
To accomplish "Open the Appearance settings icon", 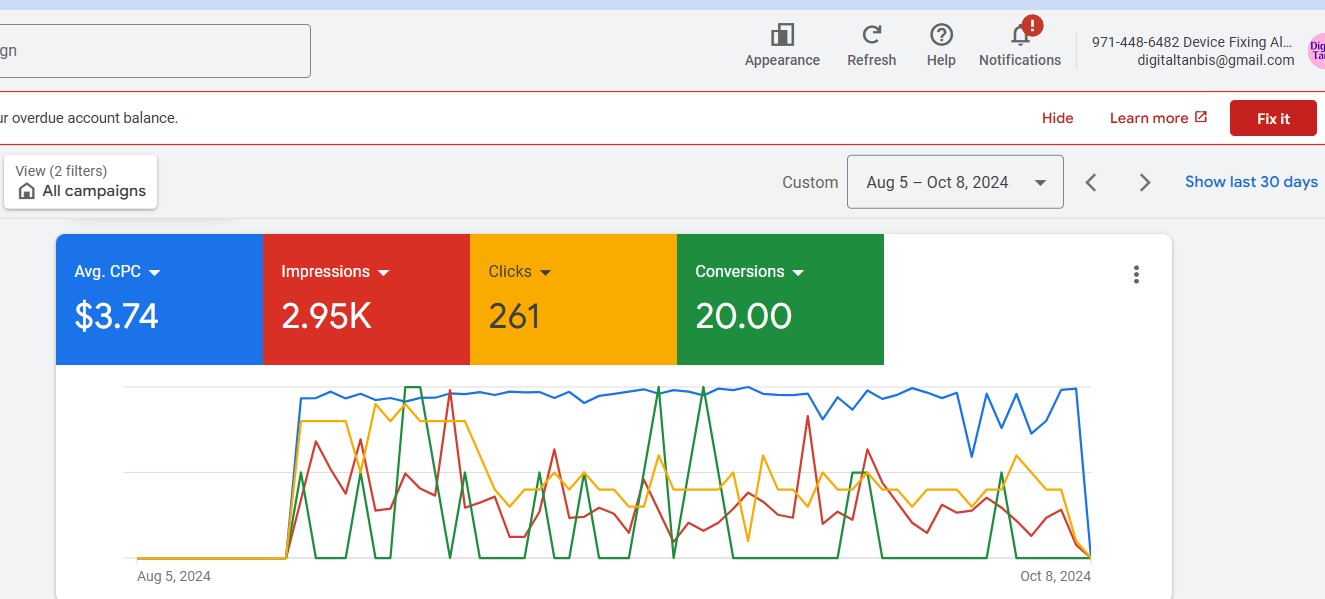I will [x=782, y=37].
